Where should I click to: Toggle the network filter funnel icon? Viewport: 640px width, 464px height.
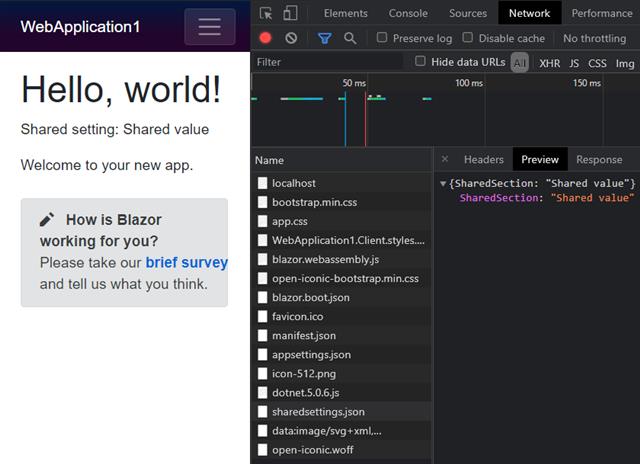coord(324,38)
